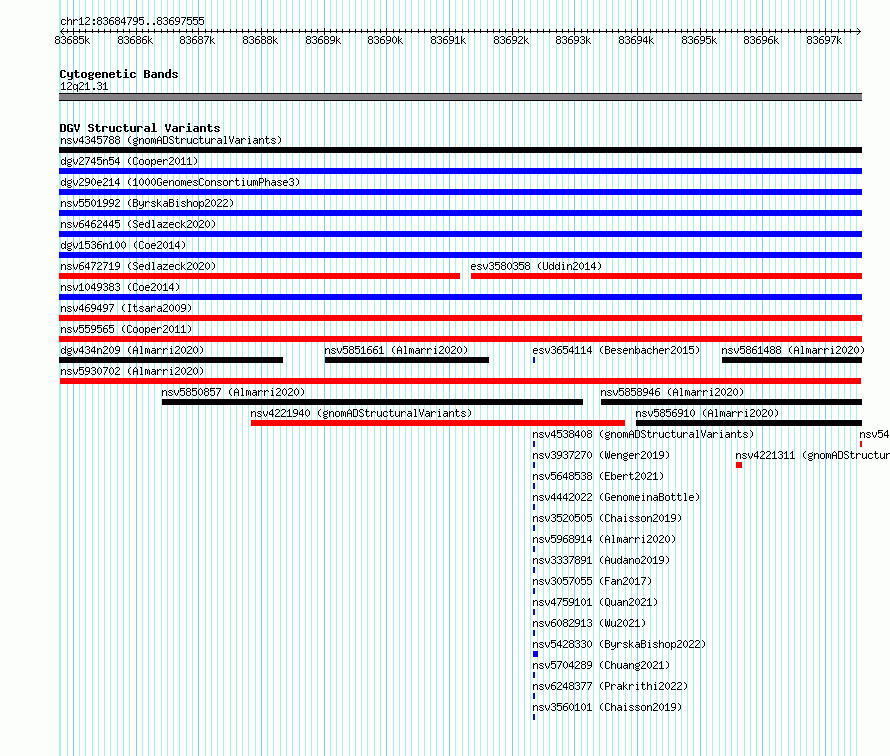This screenshot has width=890, height=756.
Task: Click nsv5851661 (Almarri2020) label
Action: [396, 350]
